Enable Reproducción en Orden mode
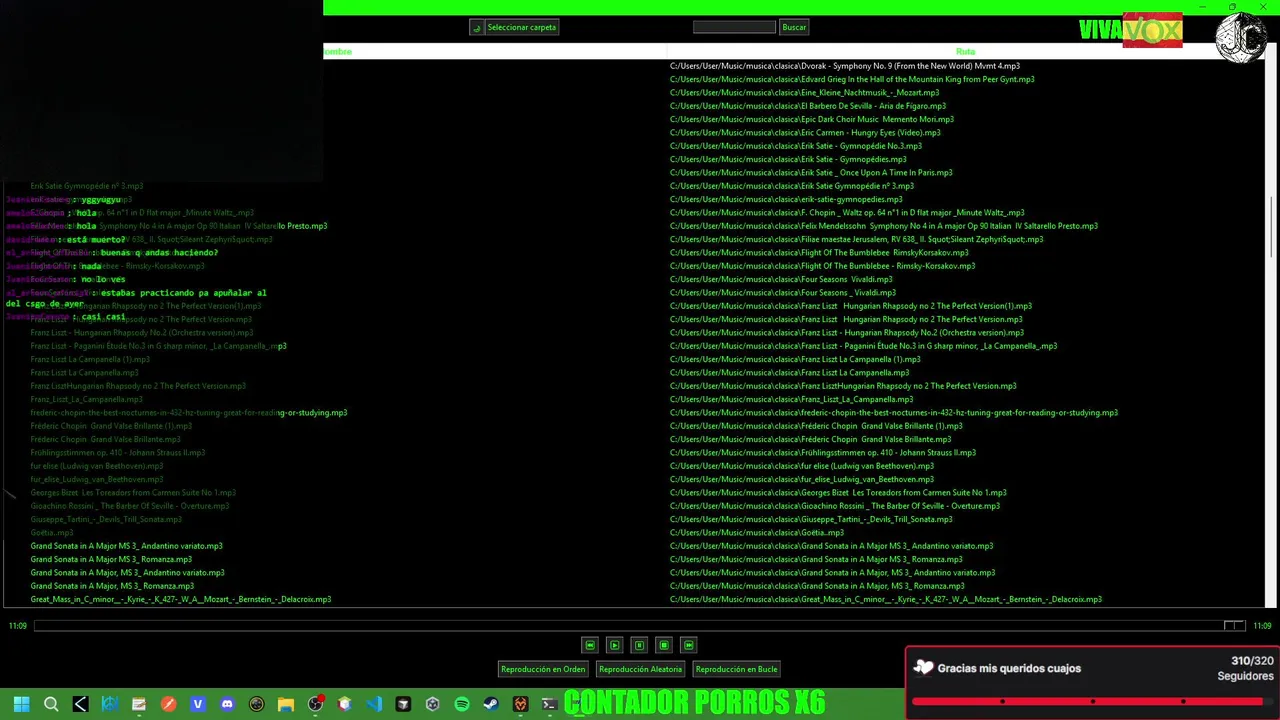 point(543,669)
